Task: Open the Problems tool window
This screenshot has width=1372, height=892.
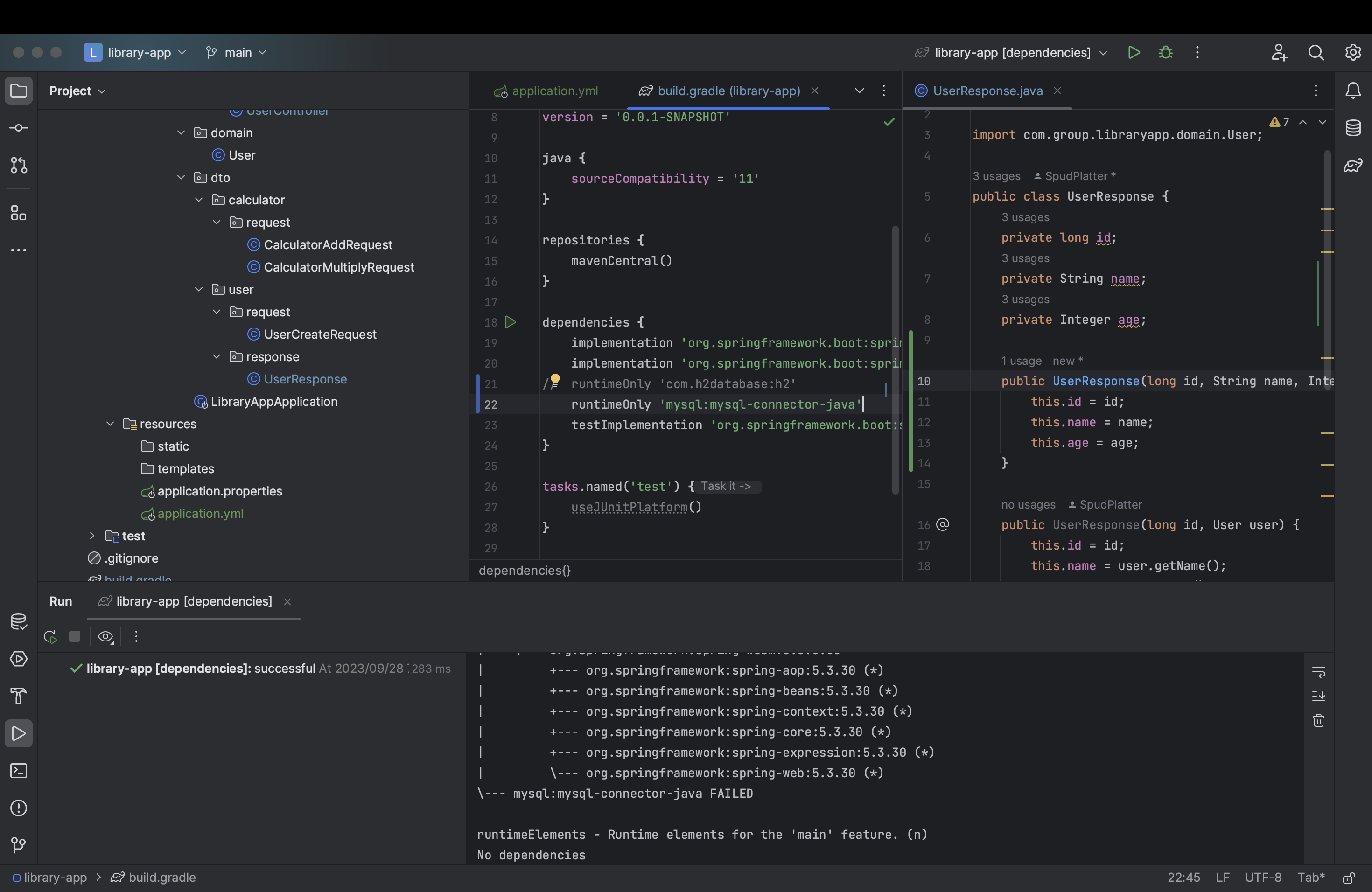Action: click(x=19, y=808)
